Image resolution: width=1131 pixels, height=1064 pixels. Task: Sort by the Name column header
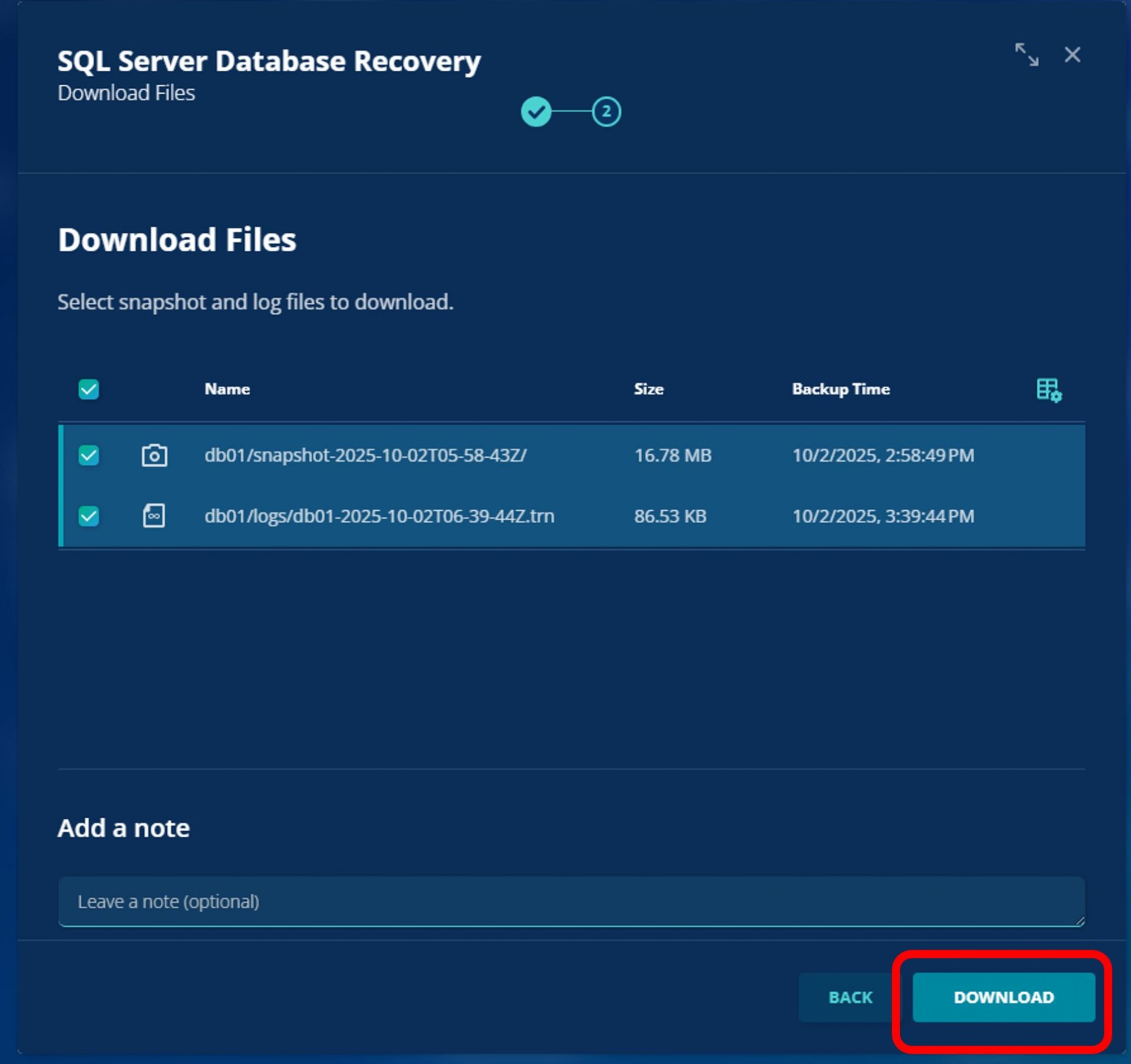tap(227, 389)
